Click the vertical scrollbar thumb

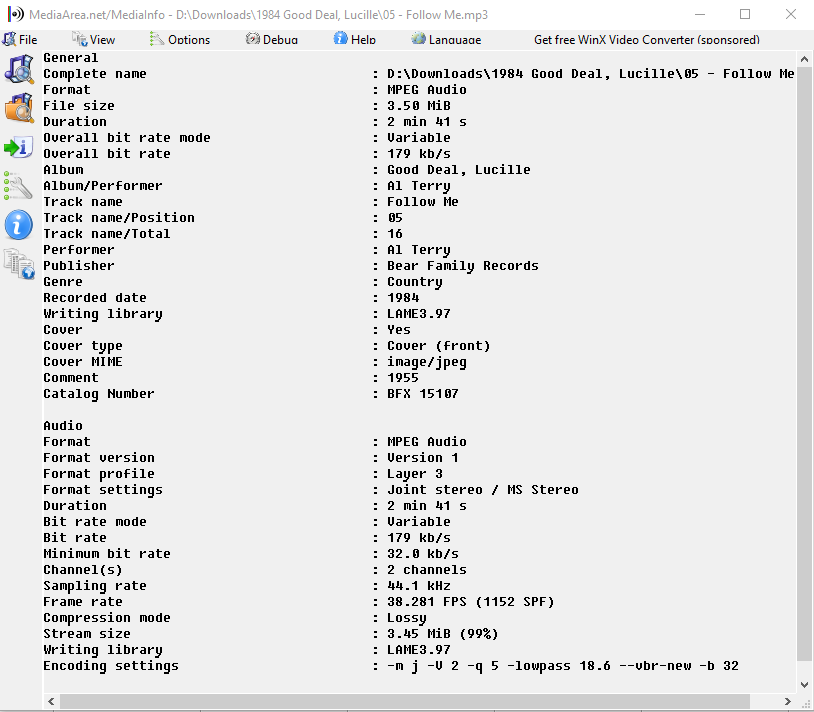click(804, 364)
